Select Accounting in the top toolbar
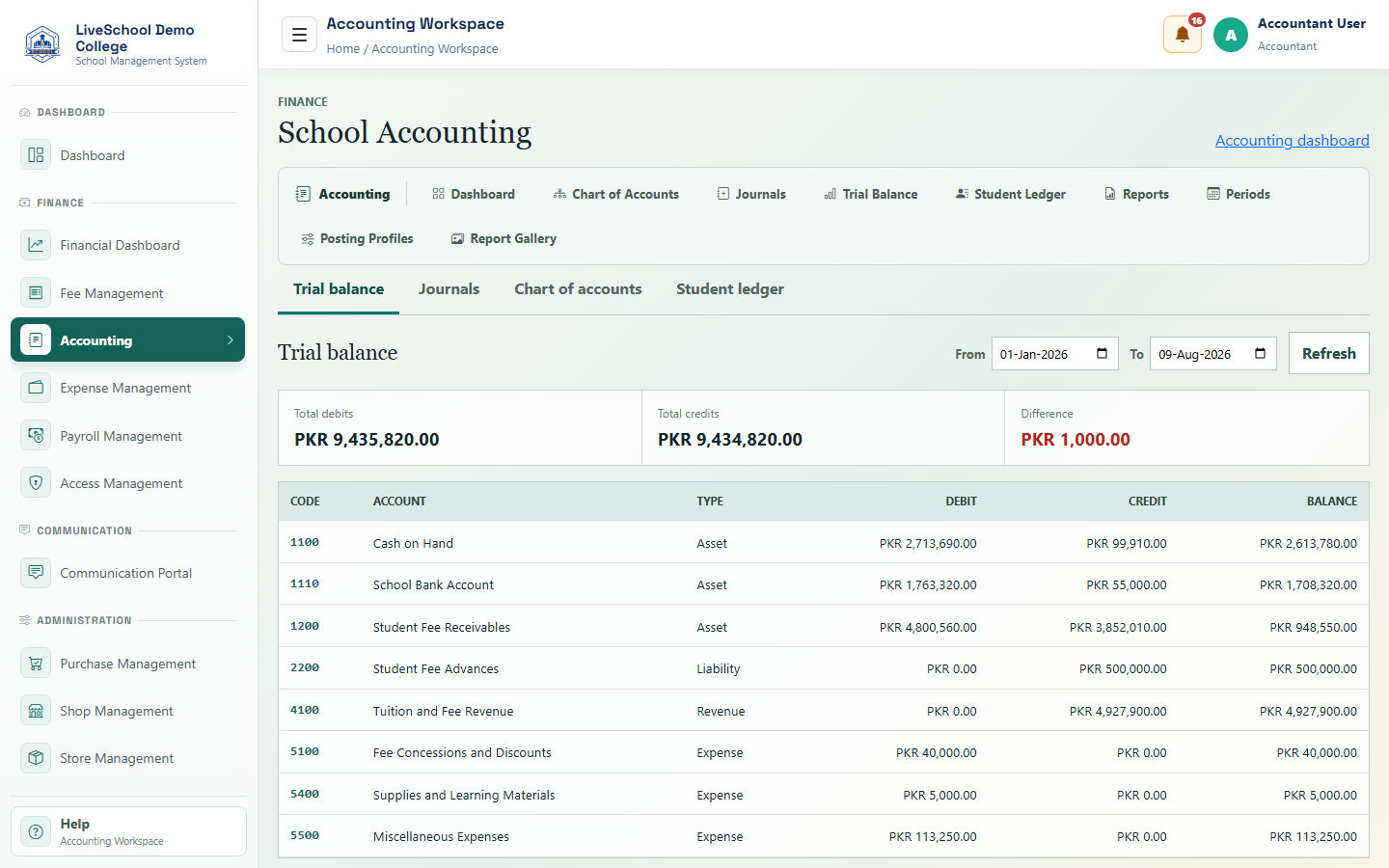The height and width of the screenshot is (868, 1389). [343, 194]
